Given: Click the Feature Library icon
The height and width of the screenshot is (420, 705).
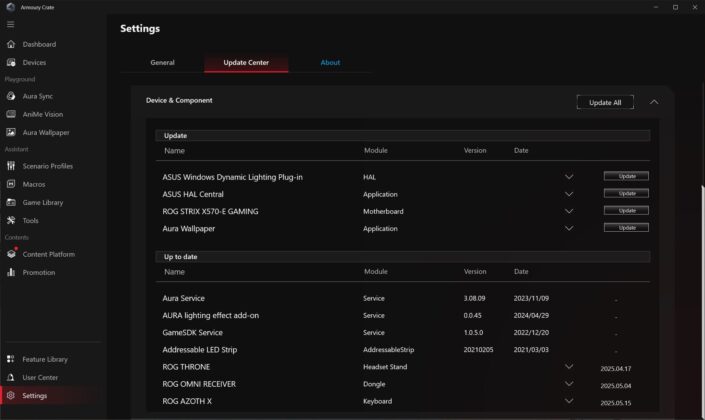Looking at the screenshot, I should pos(10,359).
